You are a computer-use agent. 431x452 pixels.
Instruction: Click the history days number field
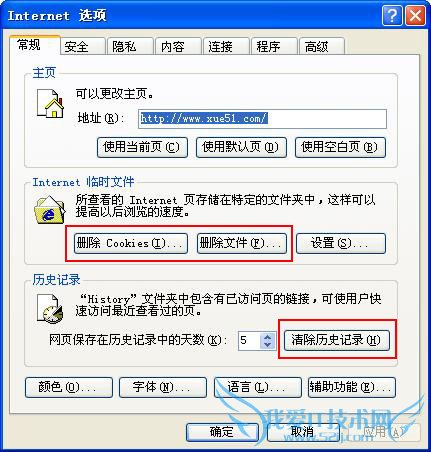coord(250,341)
